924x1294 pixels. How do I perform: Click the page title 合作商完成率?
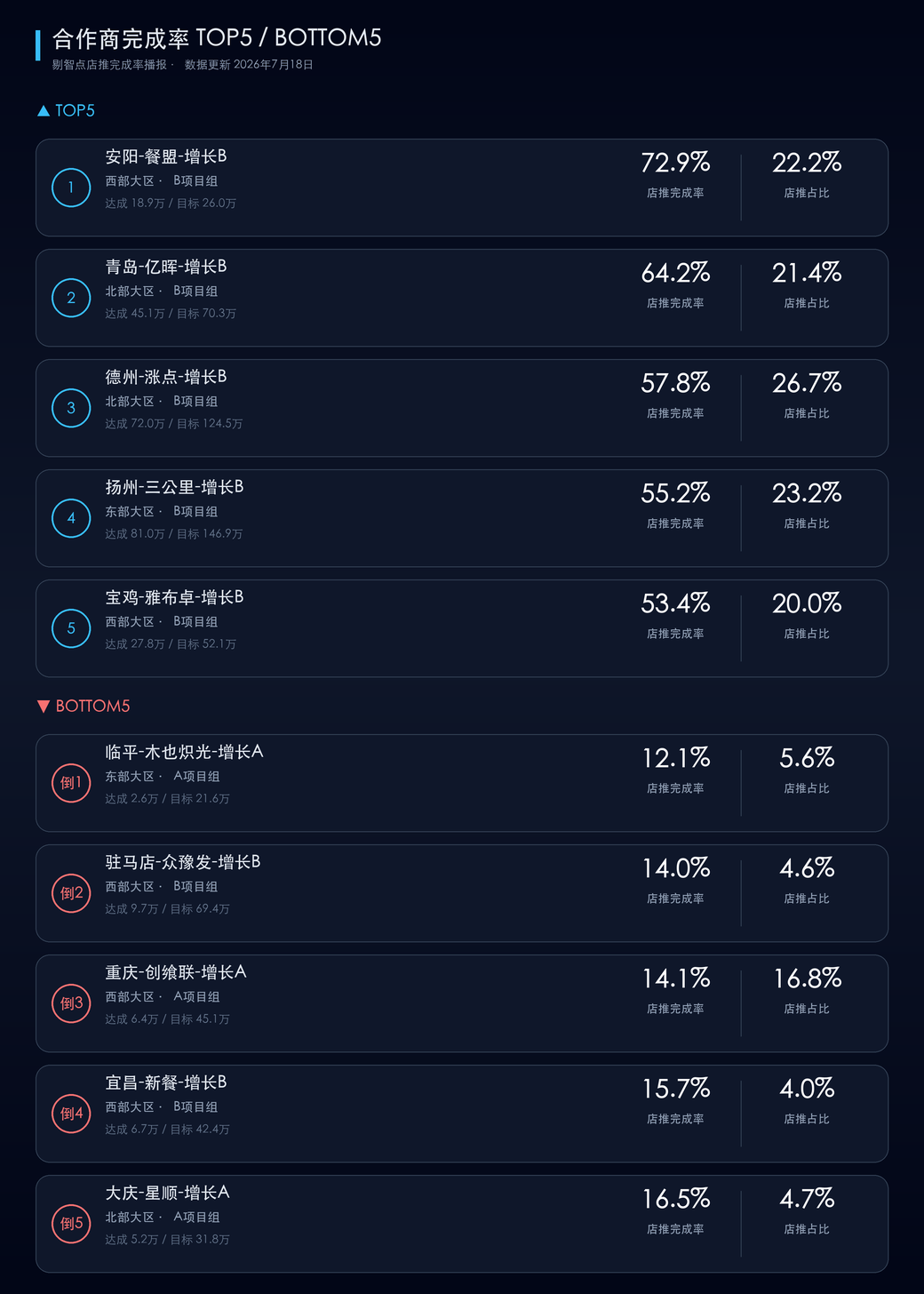121,38
